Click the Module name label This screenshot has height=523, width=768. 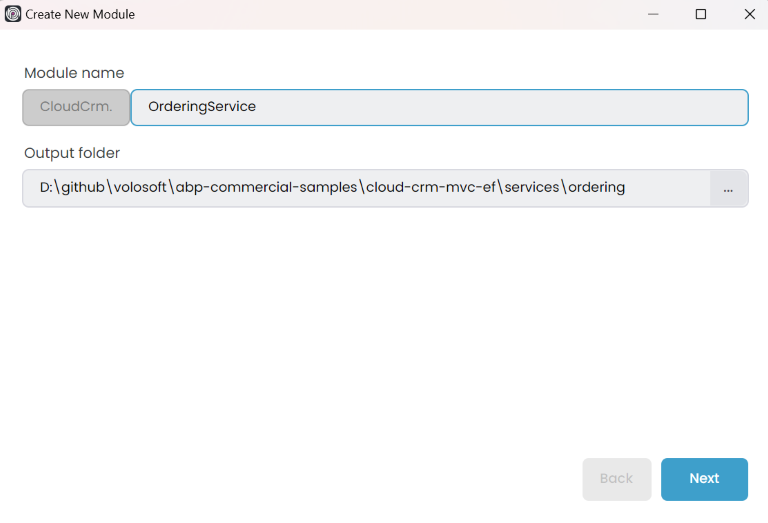pyautogui.click(x=74, y=73)
